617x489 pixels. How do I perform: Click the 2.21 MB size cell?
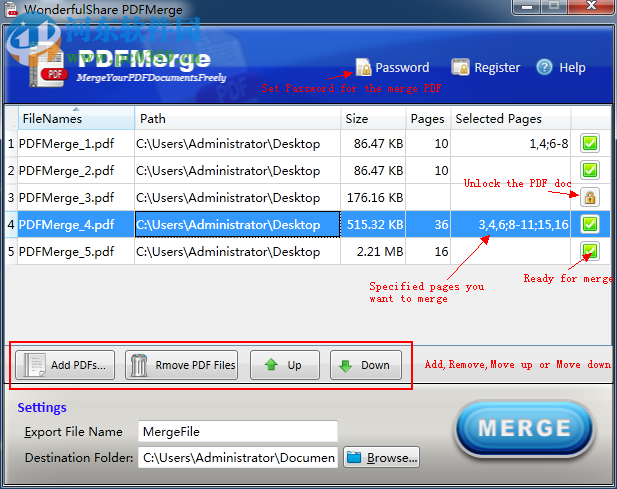point(373,251)
